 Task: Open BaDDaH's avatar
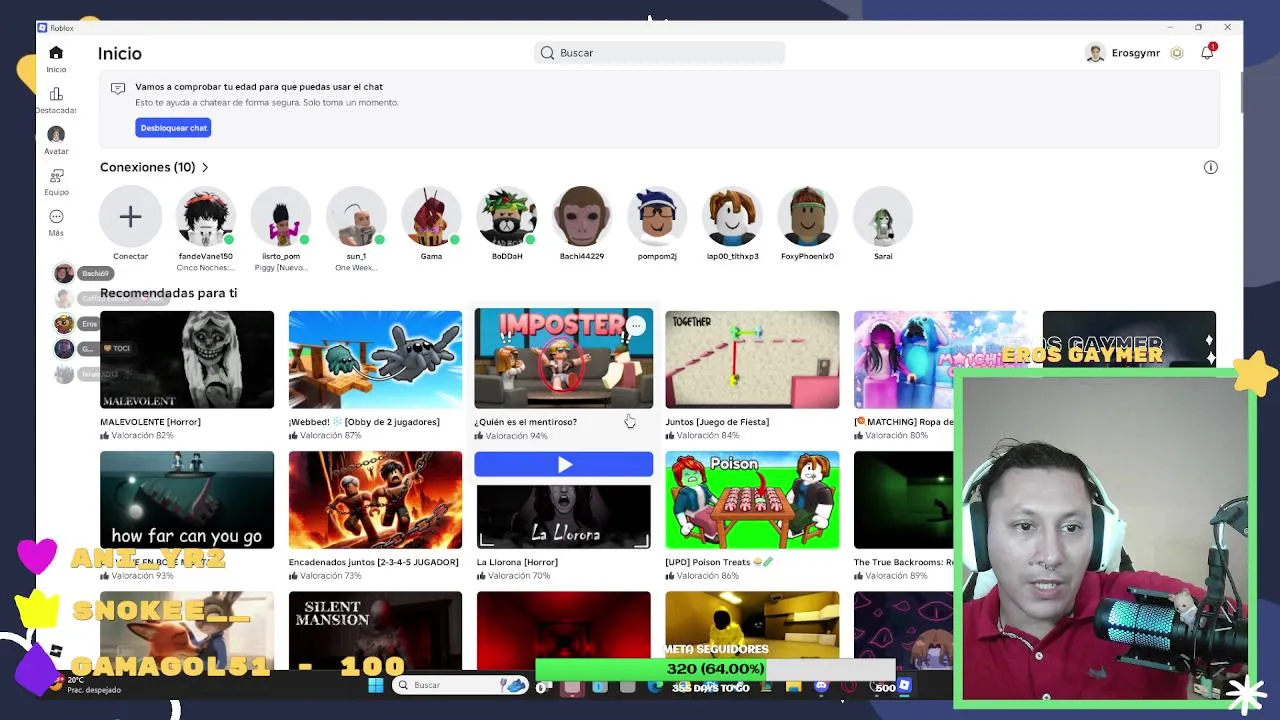tap(507, 216)
